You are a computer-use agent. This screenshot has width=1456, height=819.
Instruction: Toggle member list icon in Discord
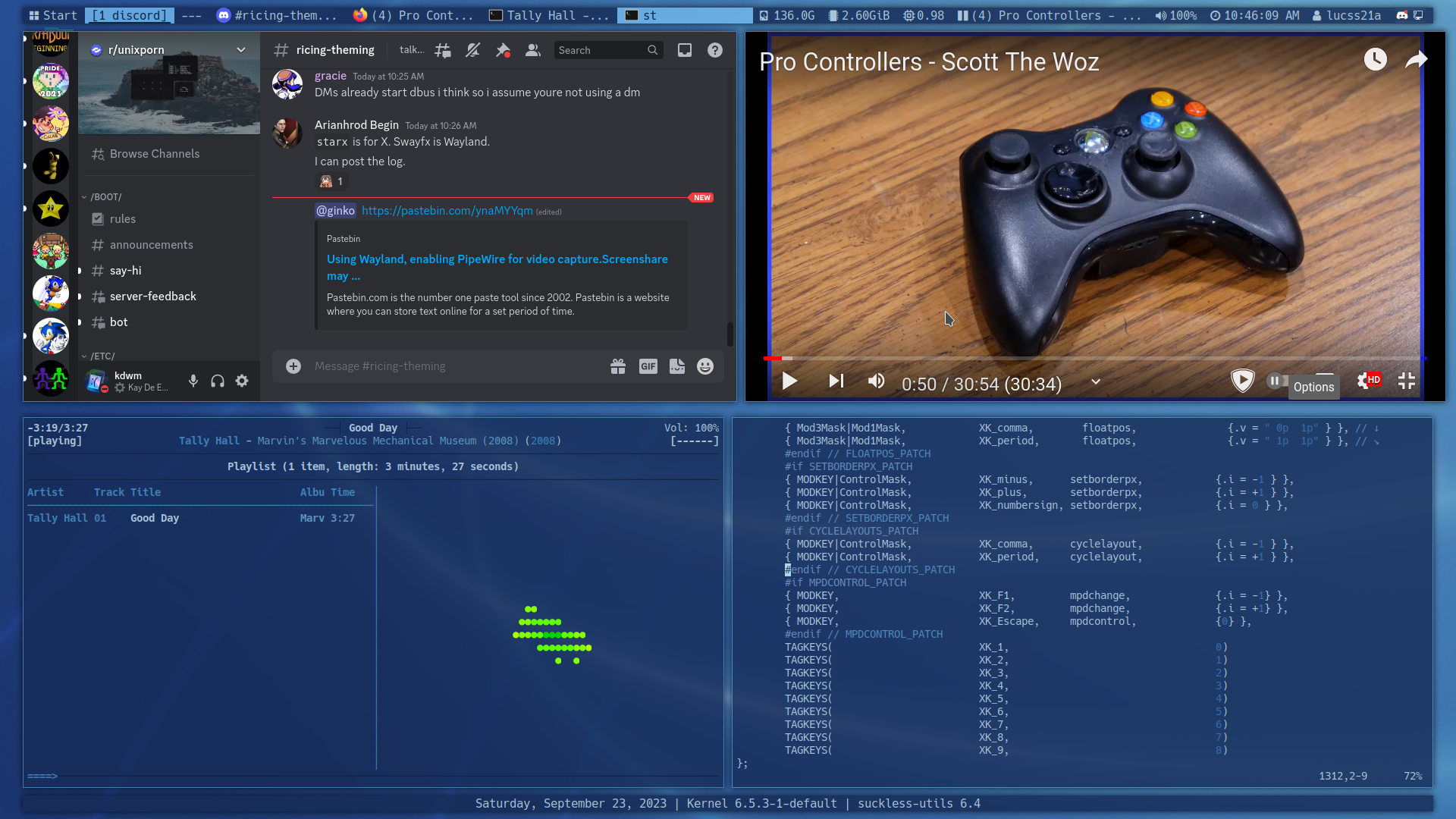coord(533,50)
